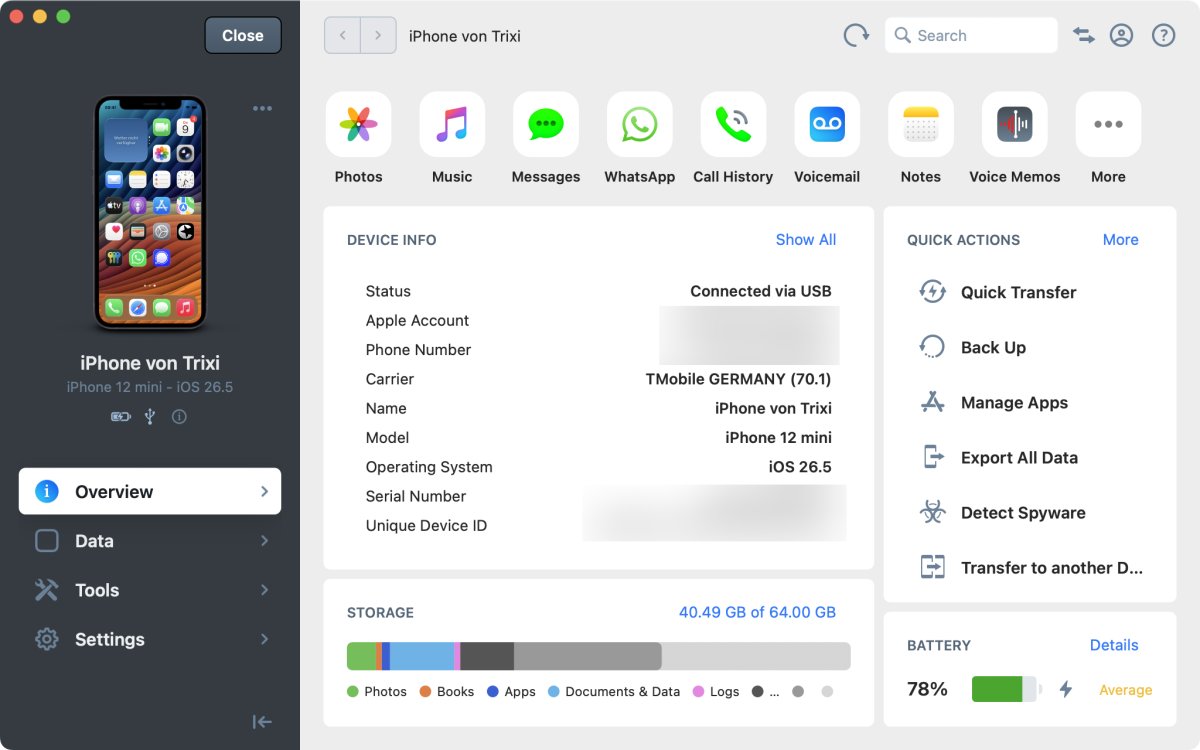Viewport: 1200px width, 750px height.
Task: Open the Photos app icon
Action: click(358, 124)
